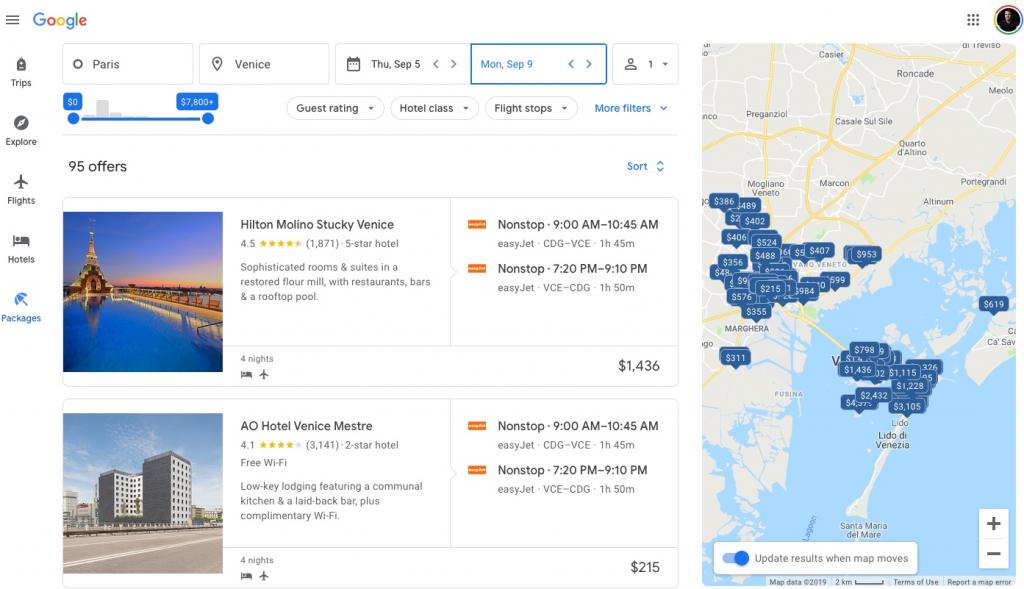Open the hamburger main menu
1024x589 pixels.
[12, 20]
